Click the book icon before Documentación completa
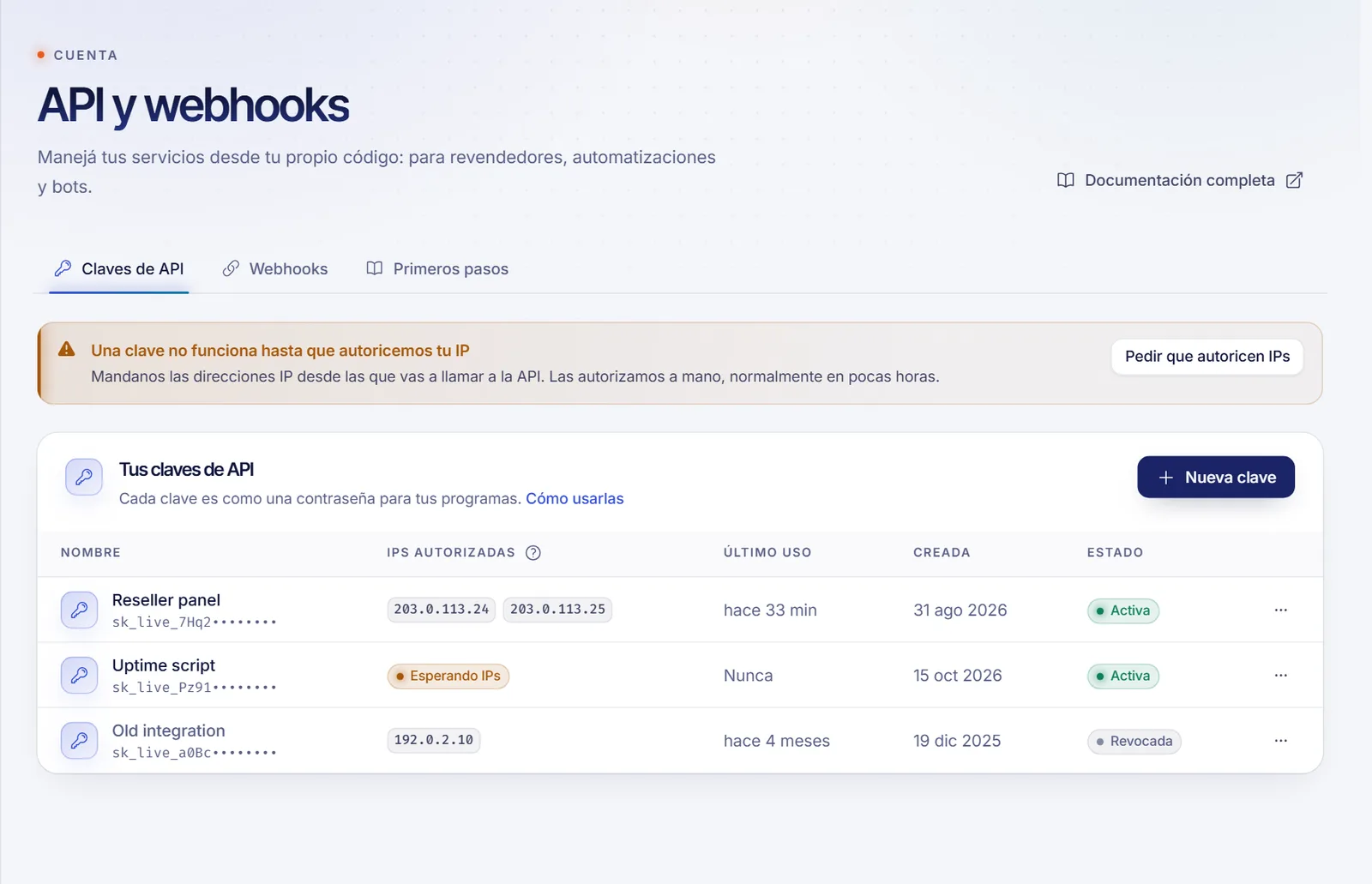 [1065, 180]
